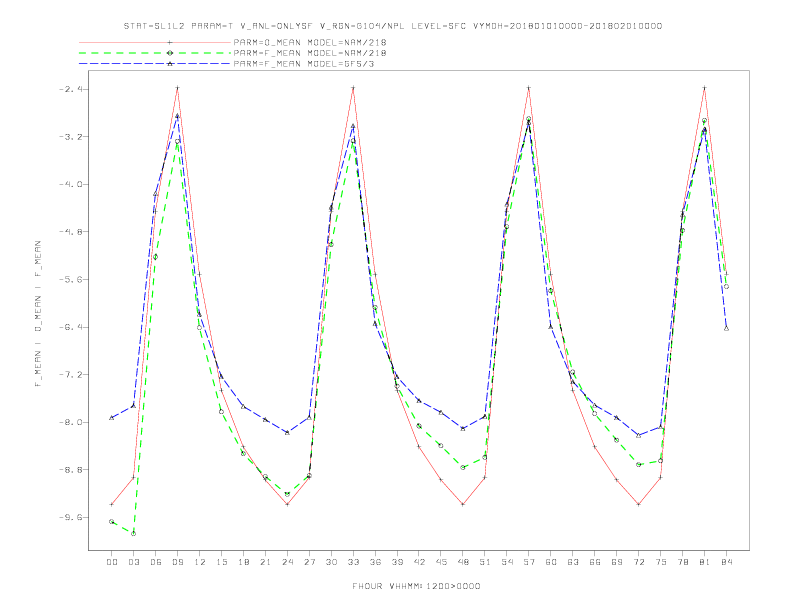Click x-axis tick label 48

pos(463,562)
